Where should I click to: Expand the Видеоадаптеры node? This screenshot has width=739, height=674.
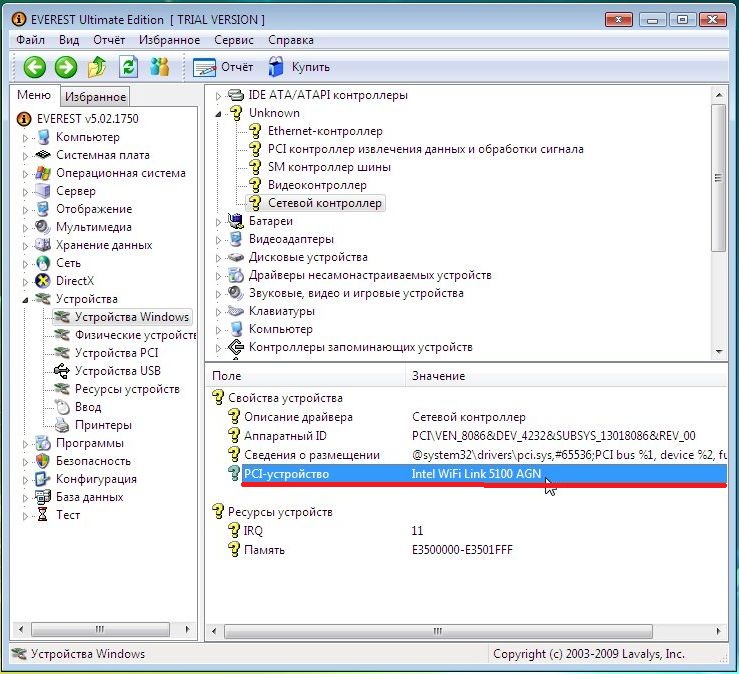218,240
